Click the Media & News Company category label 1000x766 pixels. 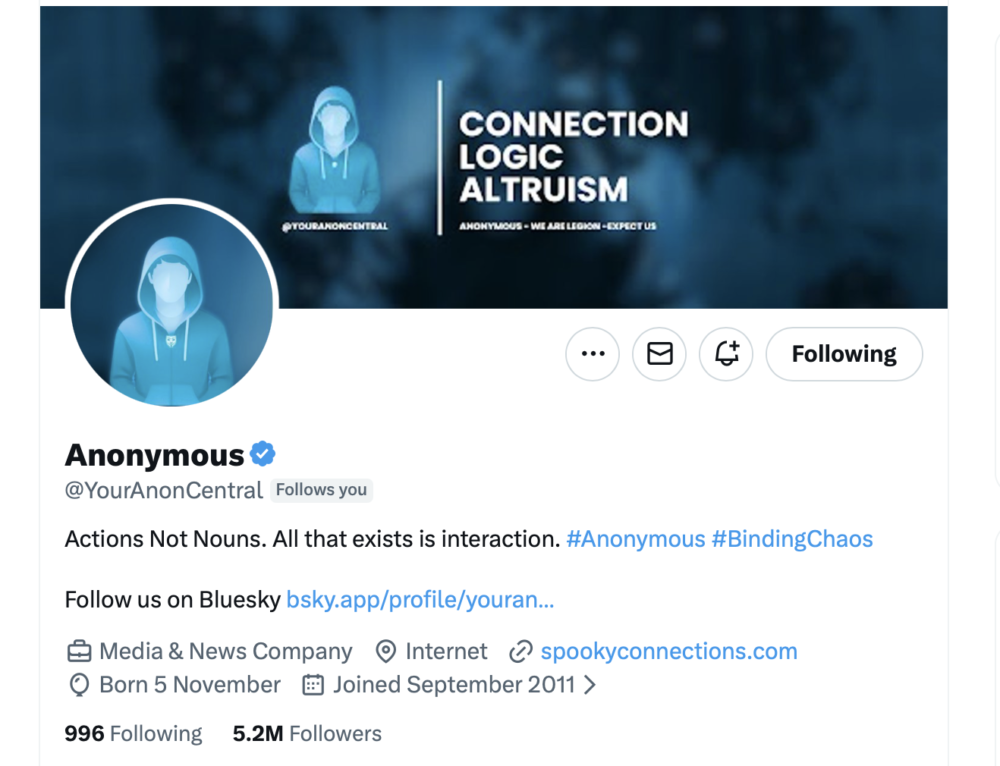click(225, 652)
